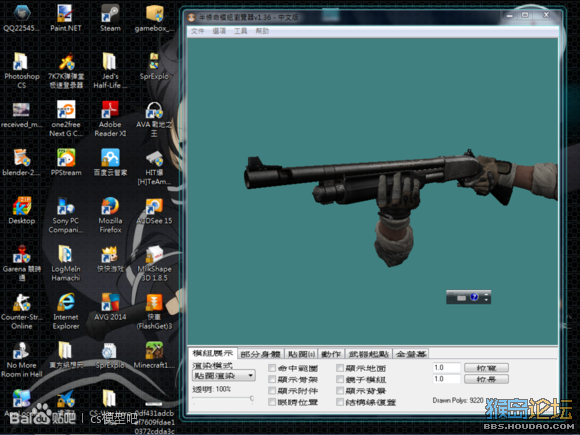580x435 pixels.
Task: Enable the 鏡子模組 mirror-model checkbox
Action: click(340, 379)
